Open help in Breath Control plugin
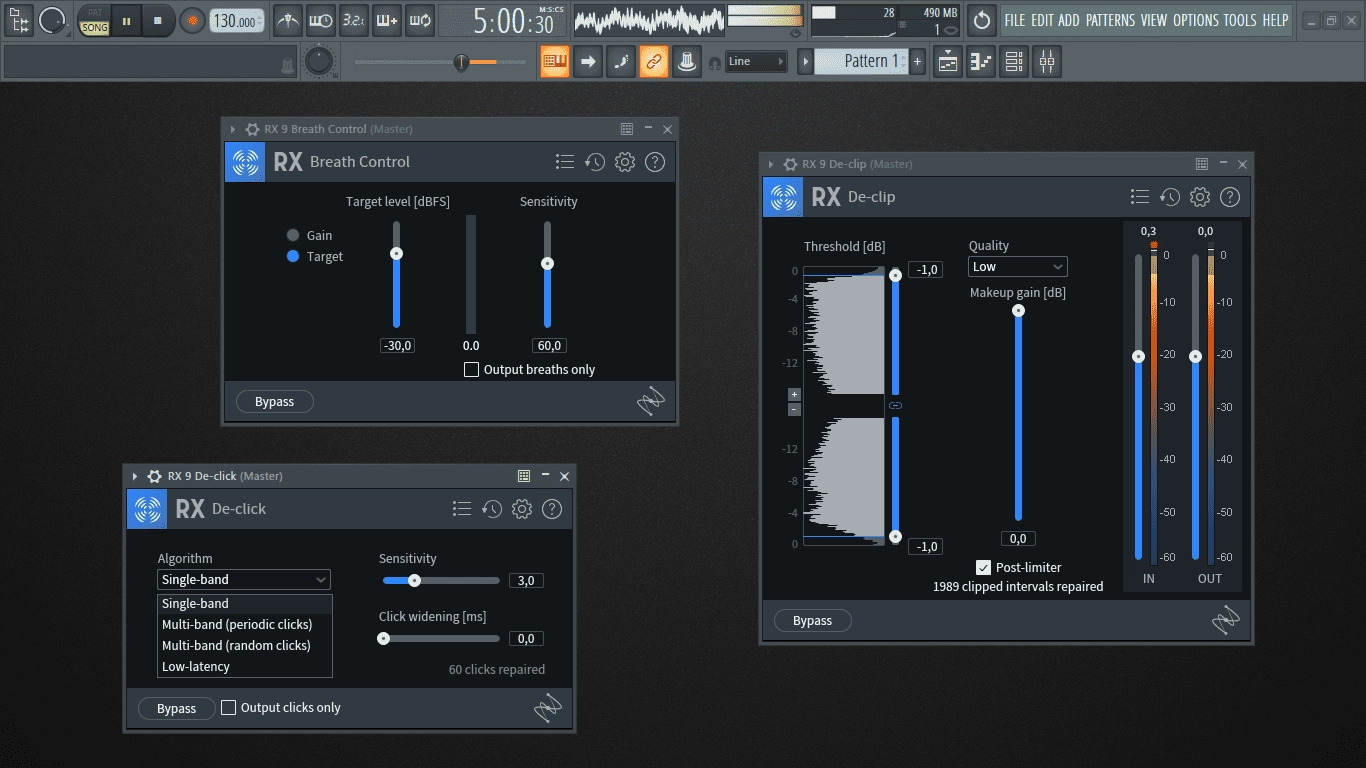 (x=655, y=162)
